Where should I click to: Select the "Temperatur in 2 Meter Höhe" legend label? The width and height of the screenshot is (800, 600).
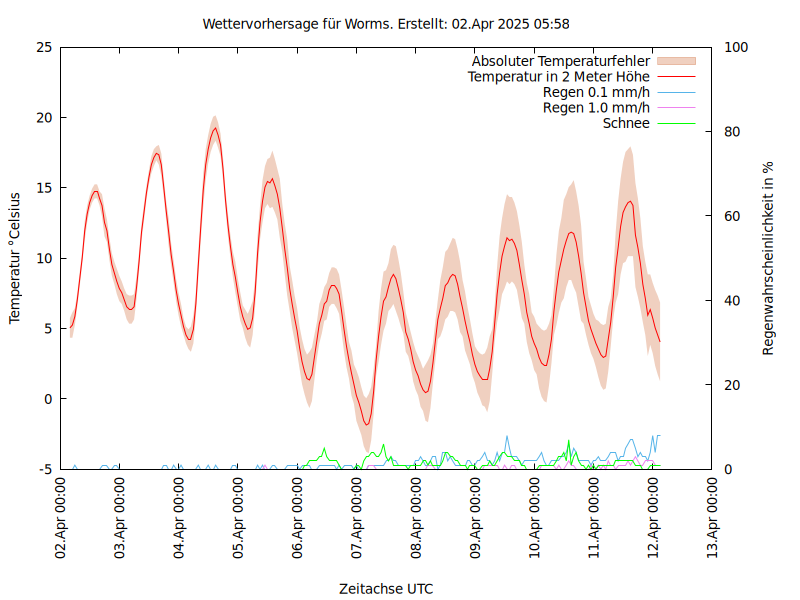pos(559,77)
